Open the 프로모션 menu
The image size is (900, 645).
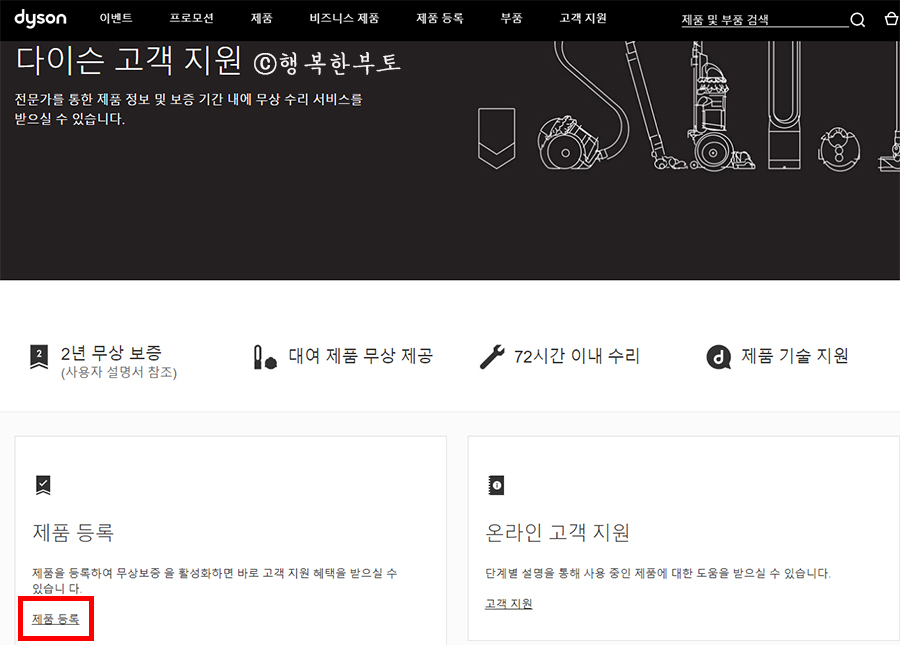point(191,18)
